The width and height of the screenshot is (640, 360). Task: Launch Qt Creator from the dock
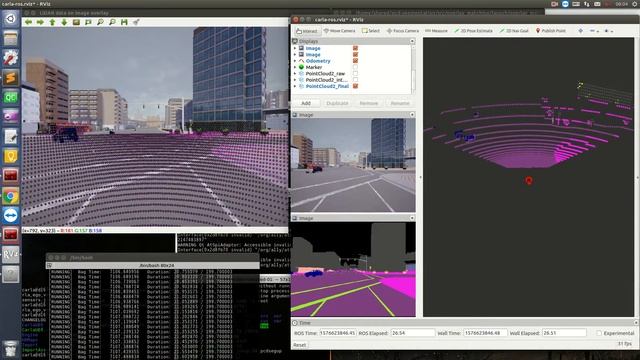coord(11,98)
